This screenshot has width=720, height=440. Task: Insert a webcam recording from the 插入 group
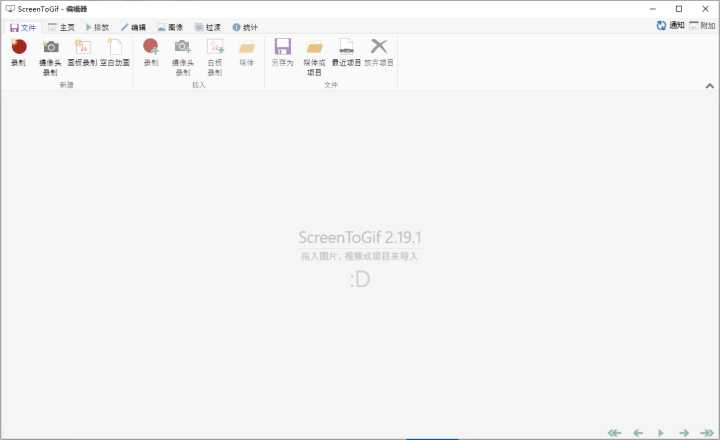pyautogui.click(x=183, y=57)
